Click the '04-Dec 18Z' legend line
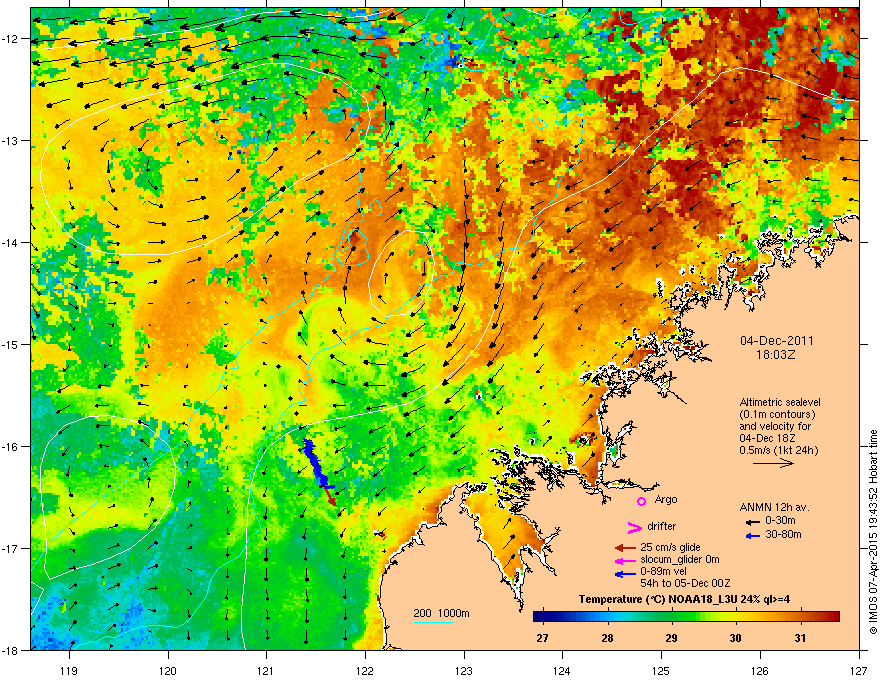The height and width of the screenshot is (680, 880). tap(767, 438)
